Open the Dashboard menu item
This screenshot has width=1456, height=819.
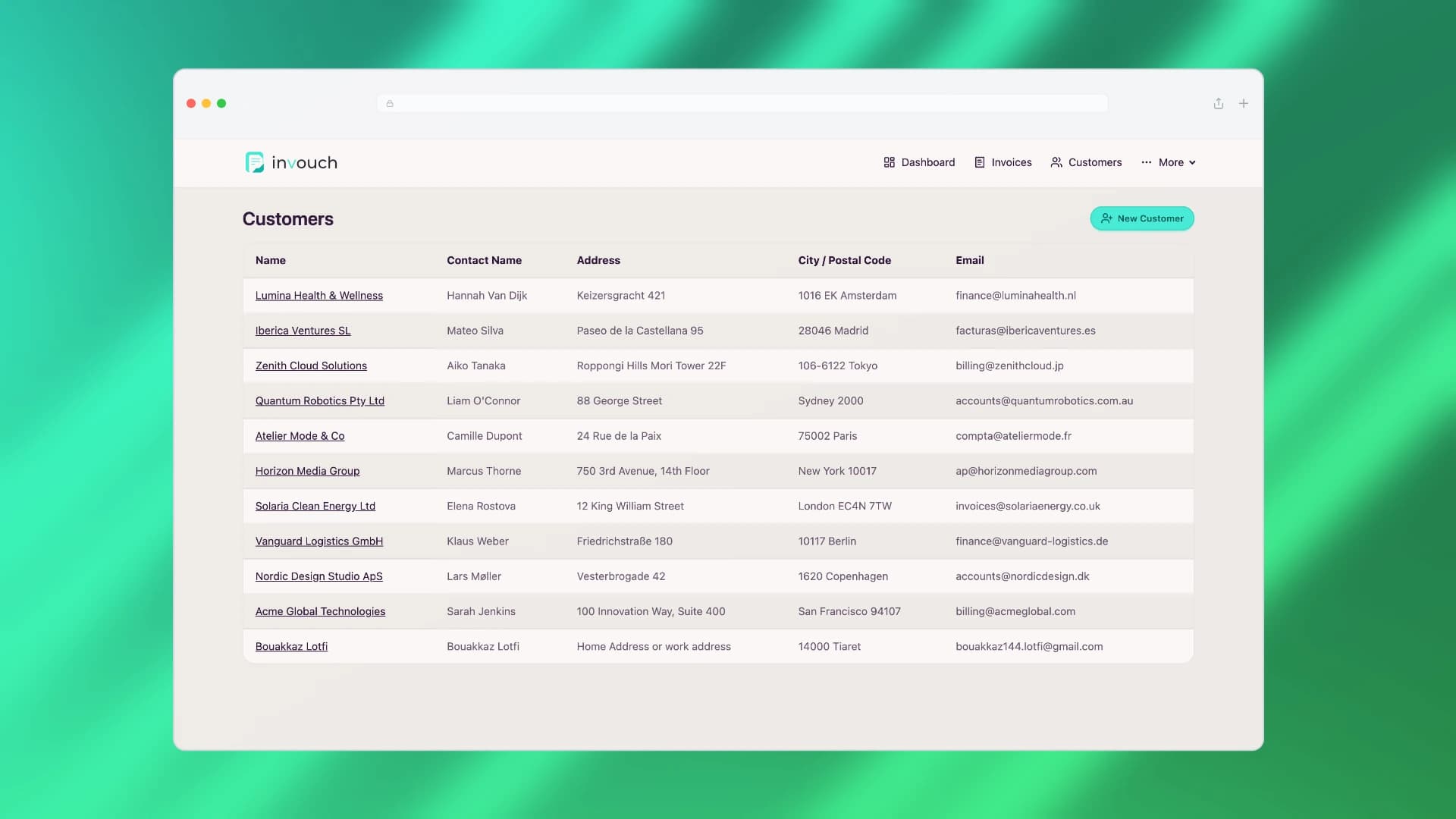point(919,162)
